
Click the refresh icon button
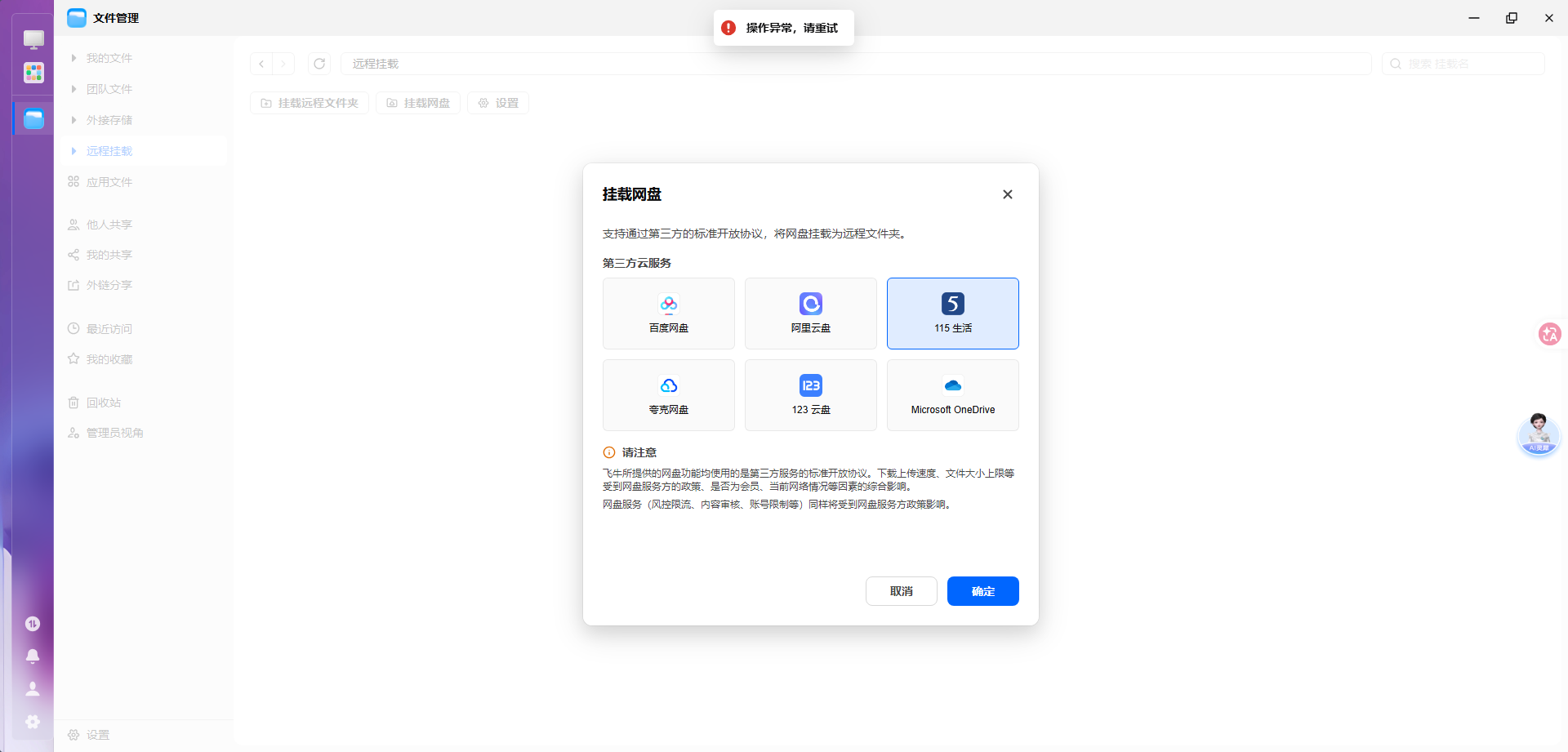pyautogui.click(x=319, y=64)
